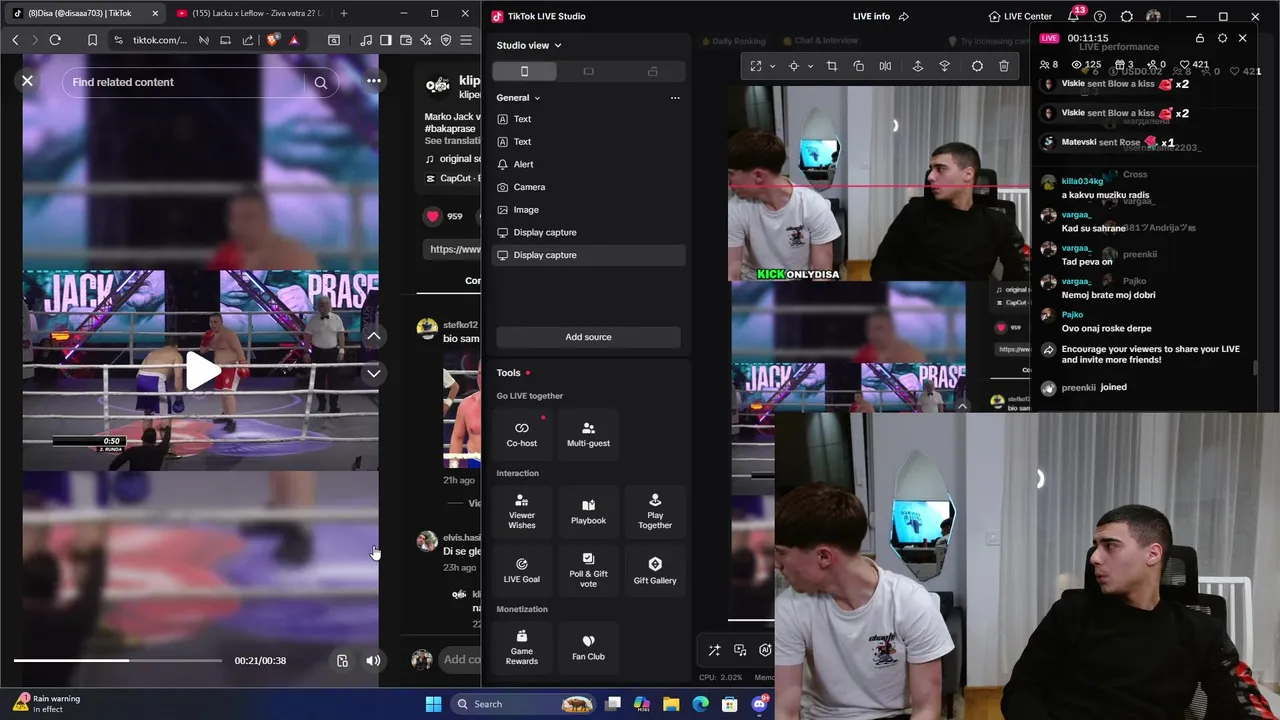1280x720 pixels.
Task: Seek on the TikTok video progress bar
Action: coord(118,660)
